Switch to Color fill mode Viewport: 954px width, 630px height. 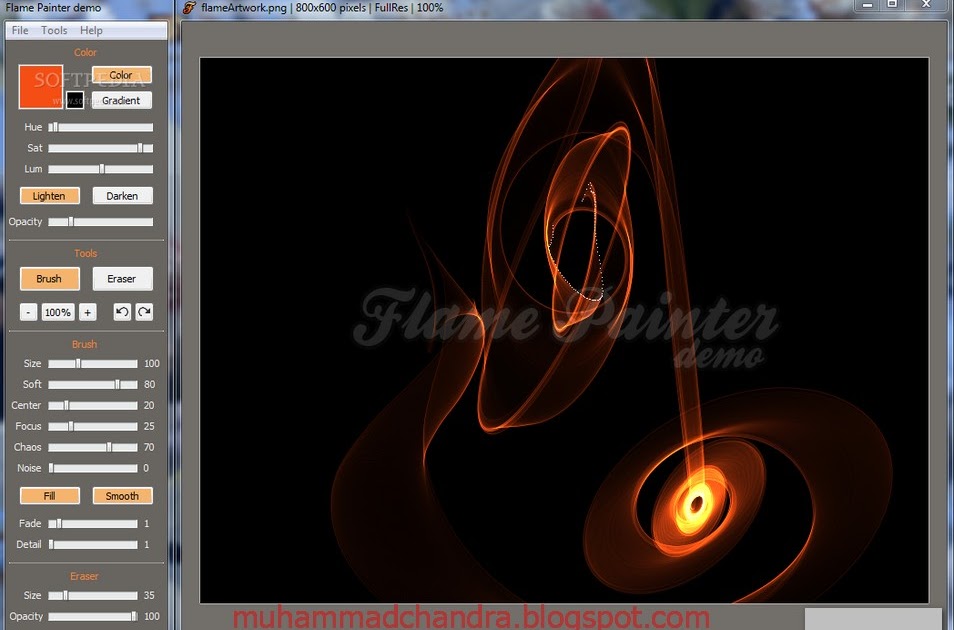pos(121,74)
